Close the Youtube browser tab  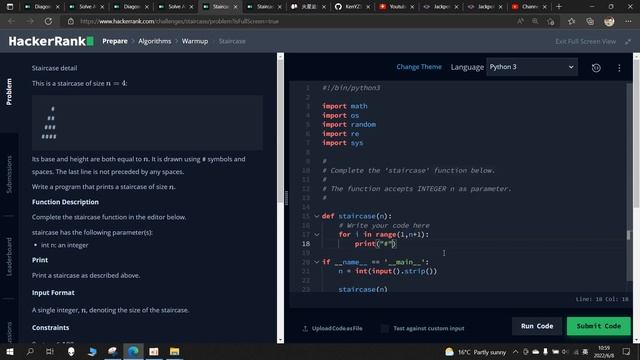click(412, 7)
